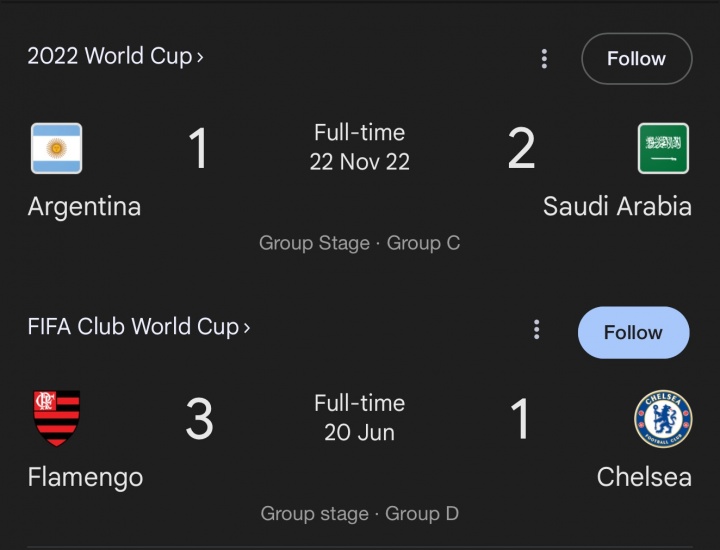Select the Flamengo team name
This screenshot has height=550, width=720.
pos(85,478)
